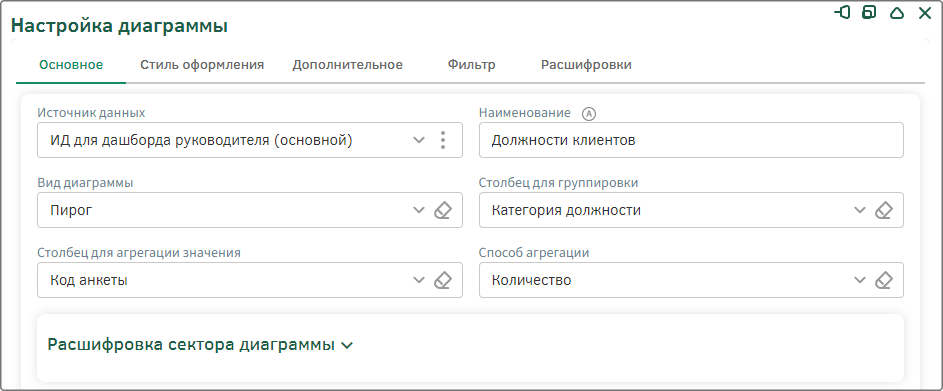Click the circled A icon beside Наименование

pos(589,113)
